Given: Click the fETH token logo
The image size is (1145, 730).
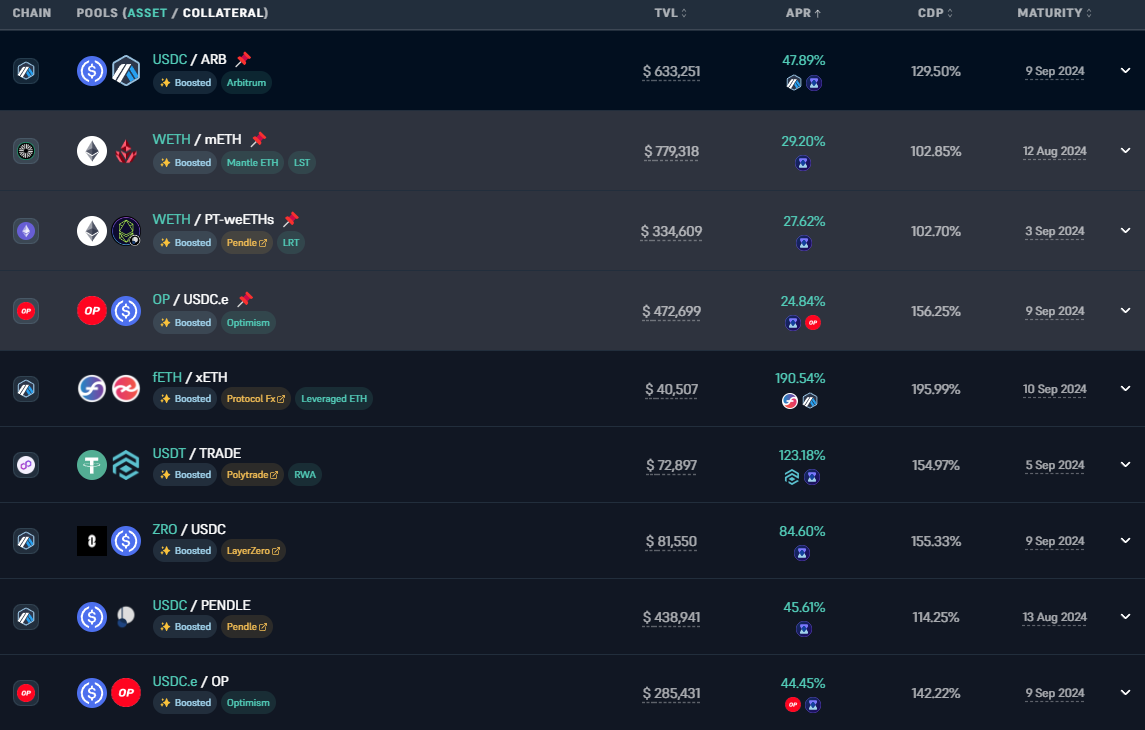Looking at the screenshot, I should pos(92,389).
